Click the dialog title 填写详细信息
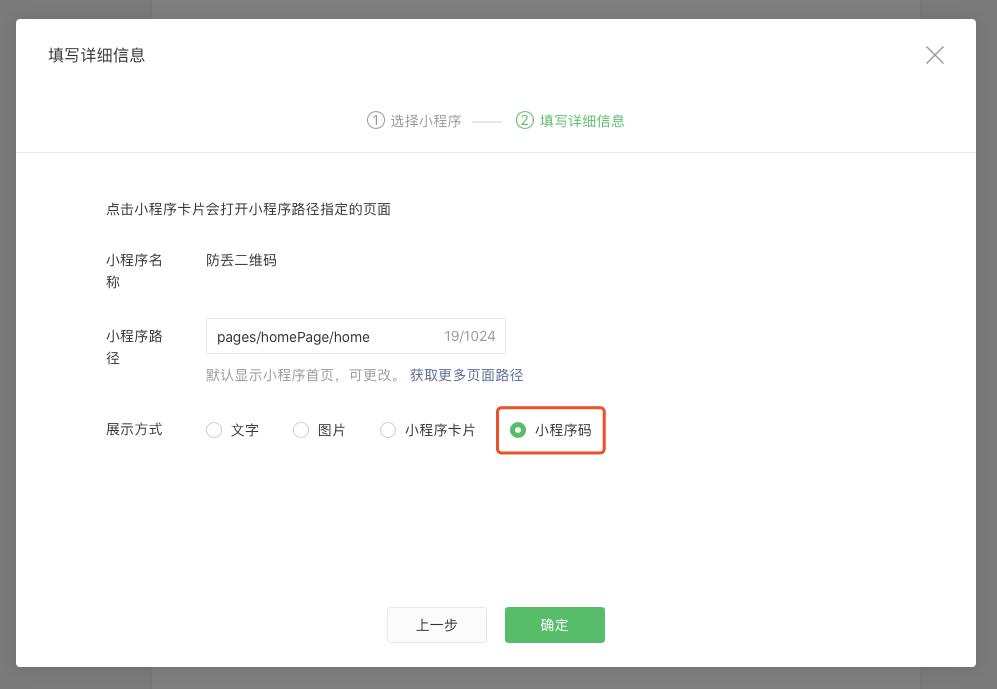The image size is (997, 689). (97, 55)
